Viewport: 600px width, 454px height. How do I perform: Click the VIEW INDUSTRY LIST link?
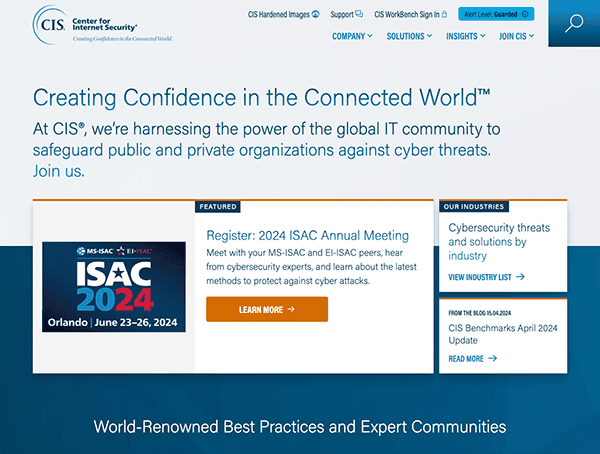(486, 277)
